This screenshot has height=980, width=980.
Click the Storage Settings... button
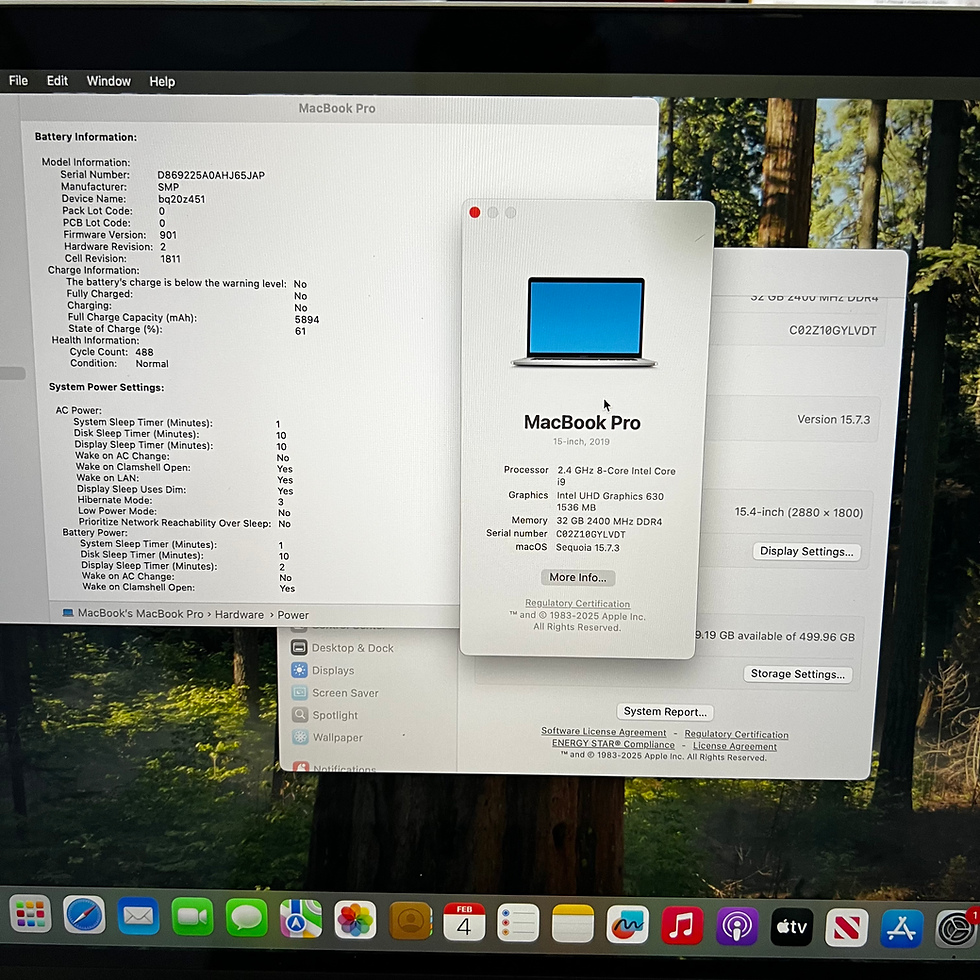click(x=798, y=674)
